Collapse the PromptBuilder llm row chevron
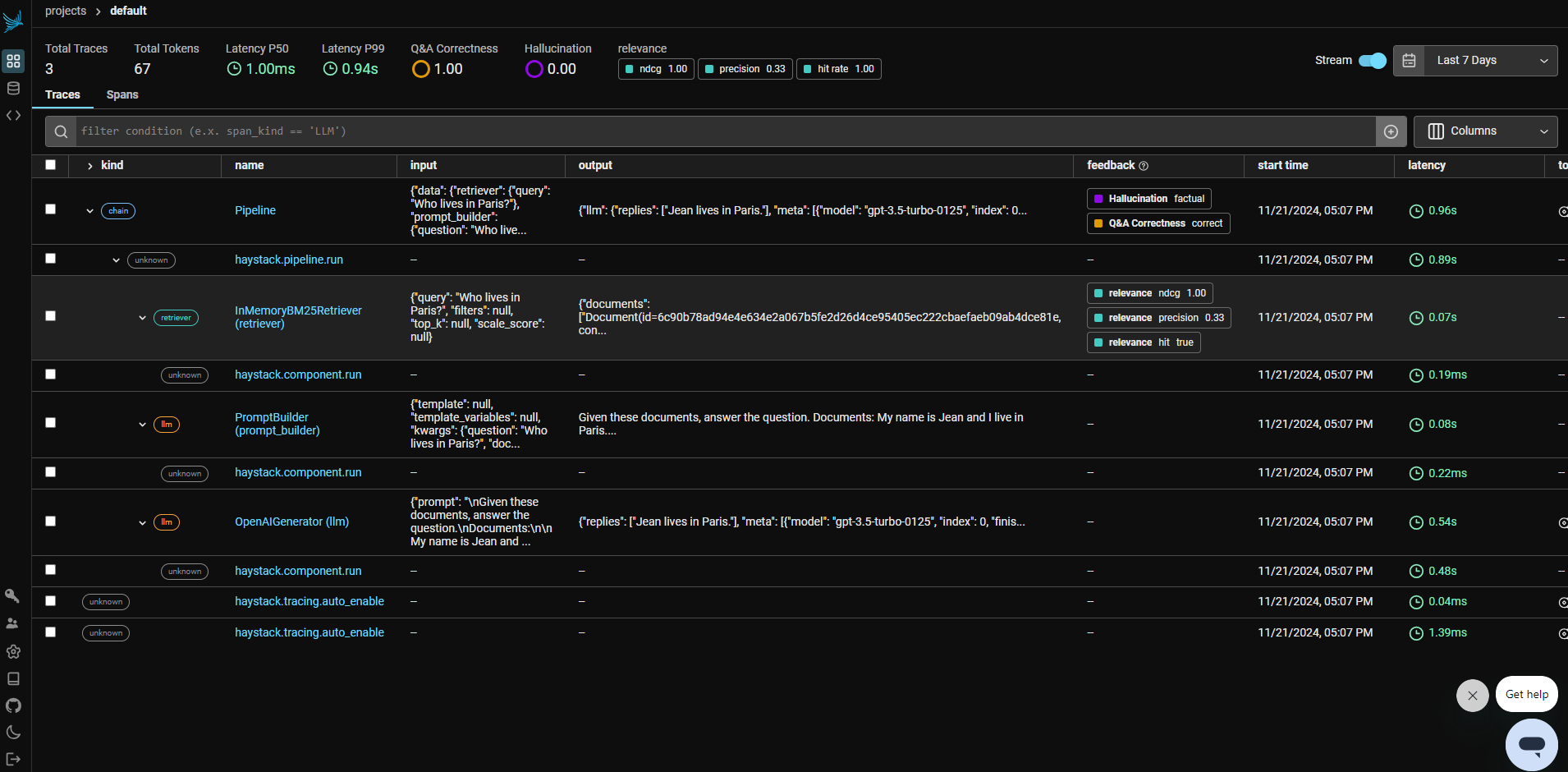 [142, 425]
